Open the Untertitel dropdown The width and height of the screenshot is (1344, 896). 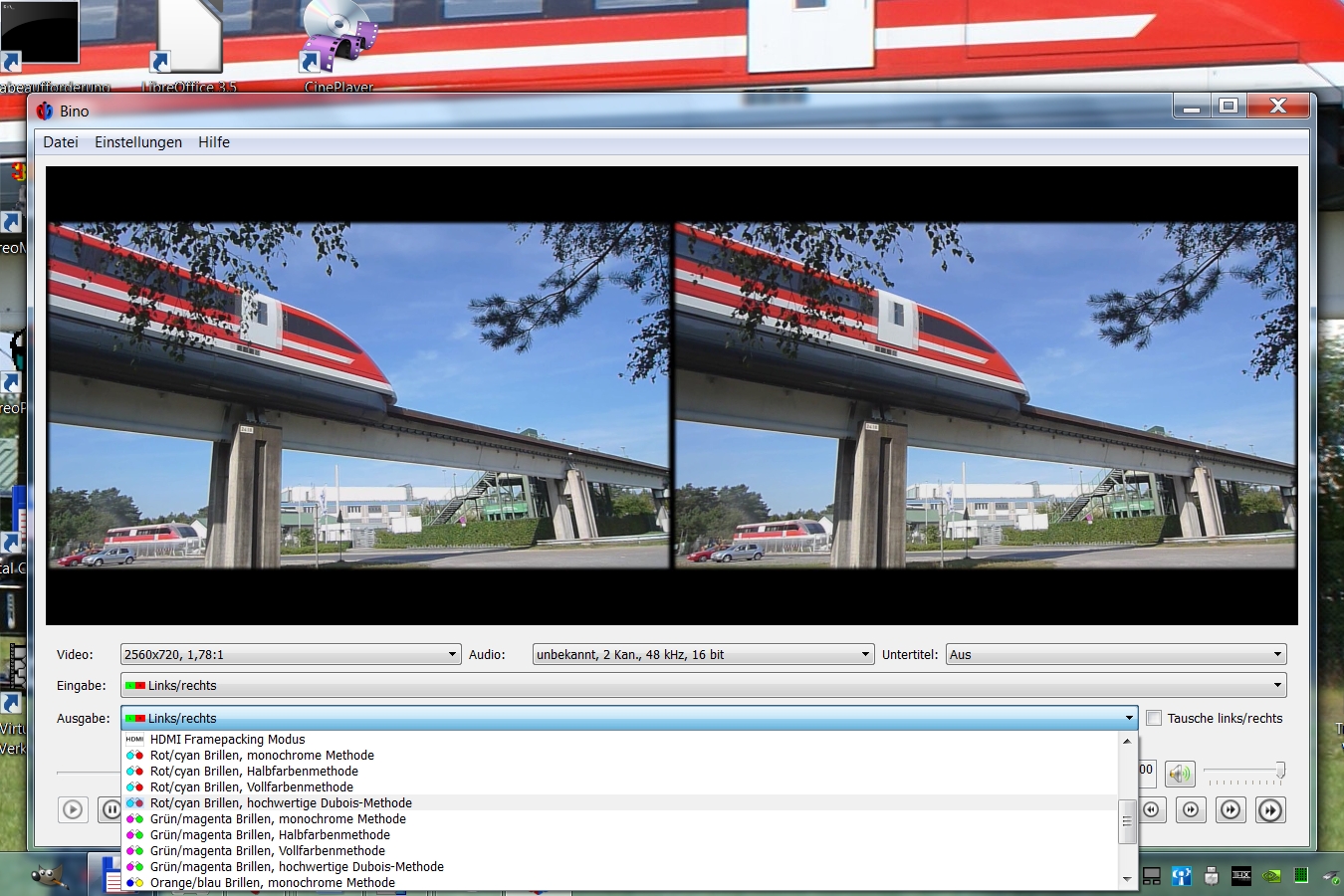pyautogui.click(x=1115, y=654)
